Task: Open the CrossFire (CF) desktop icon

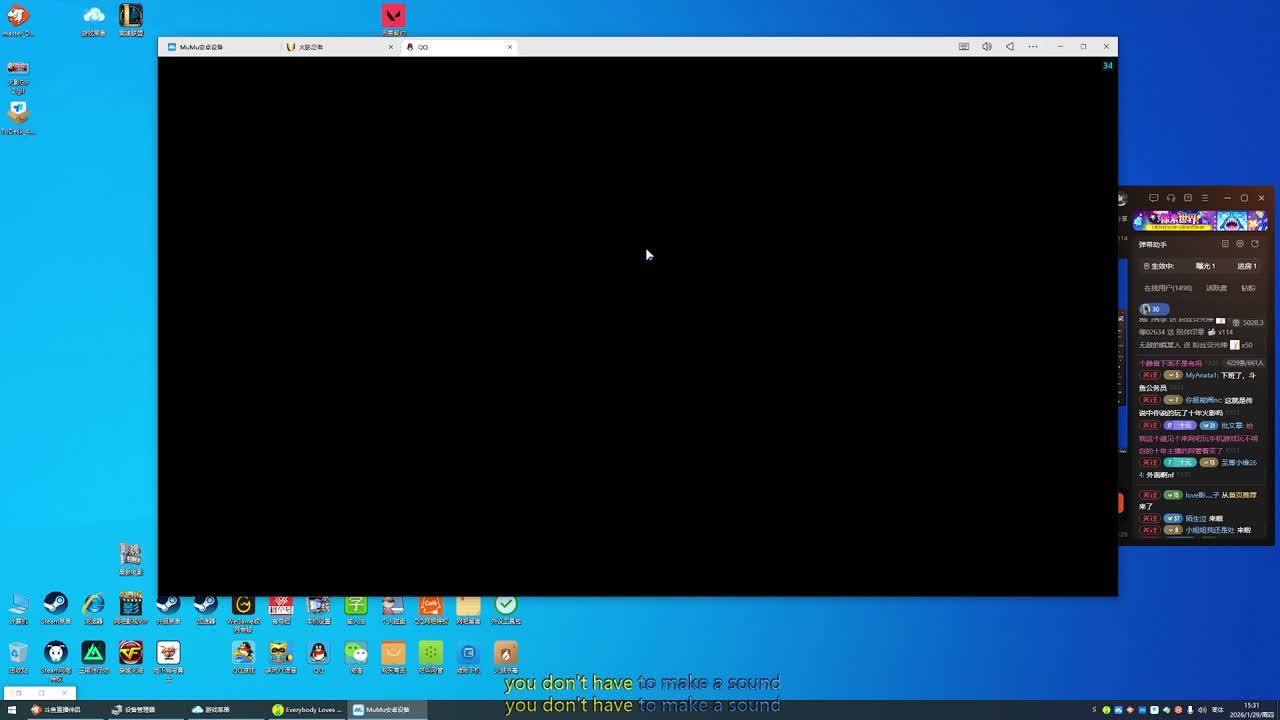Action: coord(131,655)
